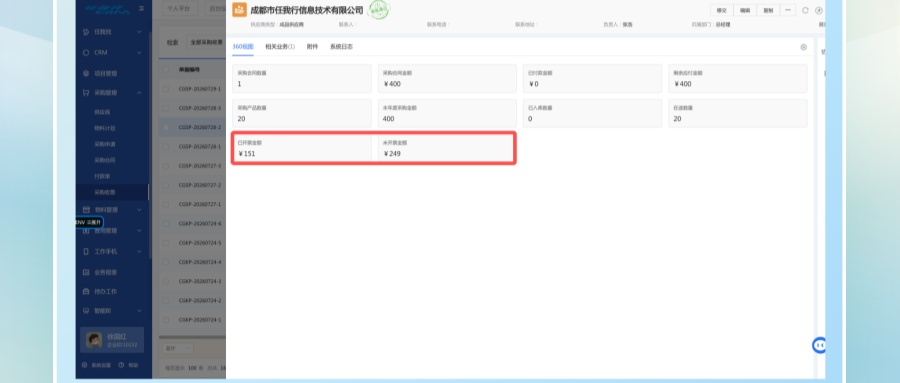Tick the checkbox for CGSP-20260729-1
Screen dimensions: 900x383
(166, 89)
